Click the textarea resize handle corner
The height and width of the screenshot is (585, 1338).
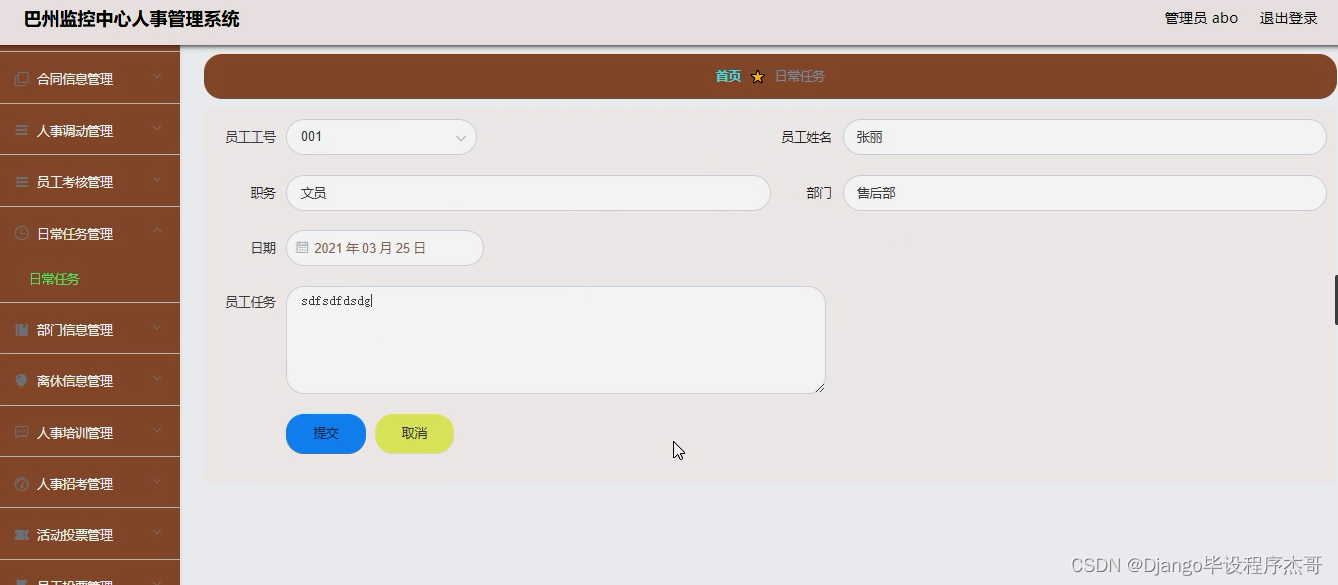point(819,387)
